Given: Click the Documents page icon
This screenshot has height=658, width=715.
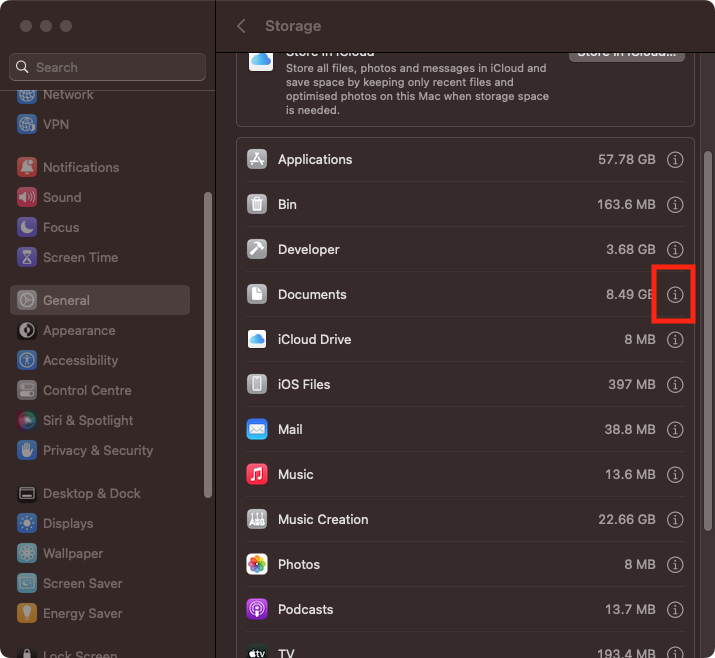Looking at the screenshot, I should click(x=257, y=295).
